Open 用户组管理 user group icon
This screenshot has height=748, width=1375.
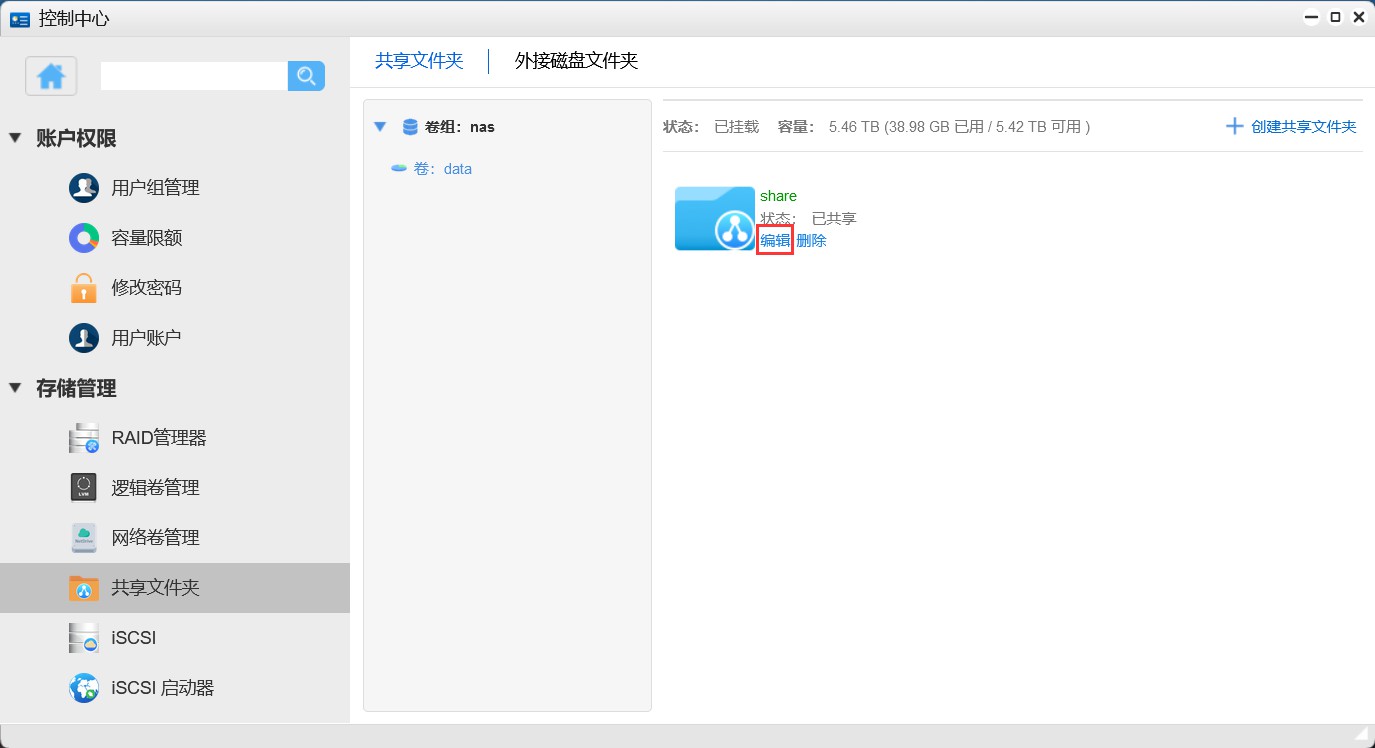pyautogui.click(x=84, y=188)
